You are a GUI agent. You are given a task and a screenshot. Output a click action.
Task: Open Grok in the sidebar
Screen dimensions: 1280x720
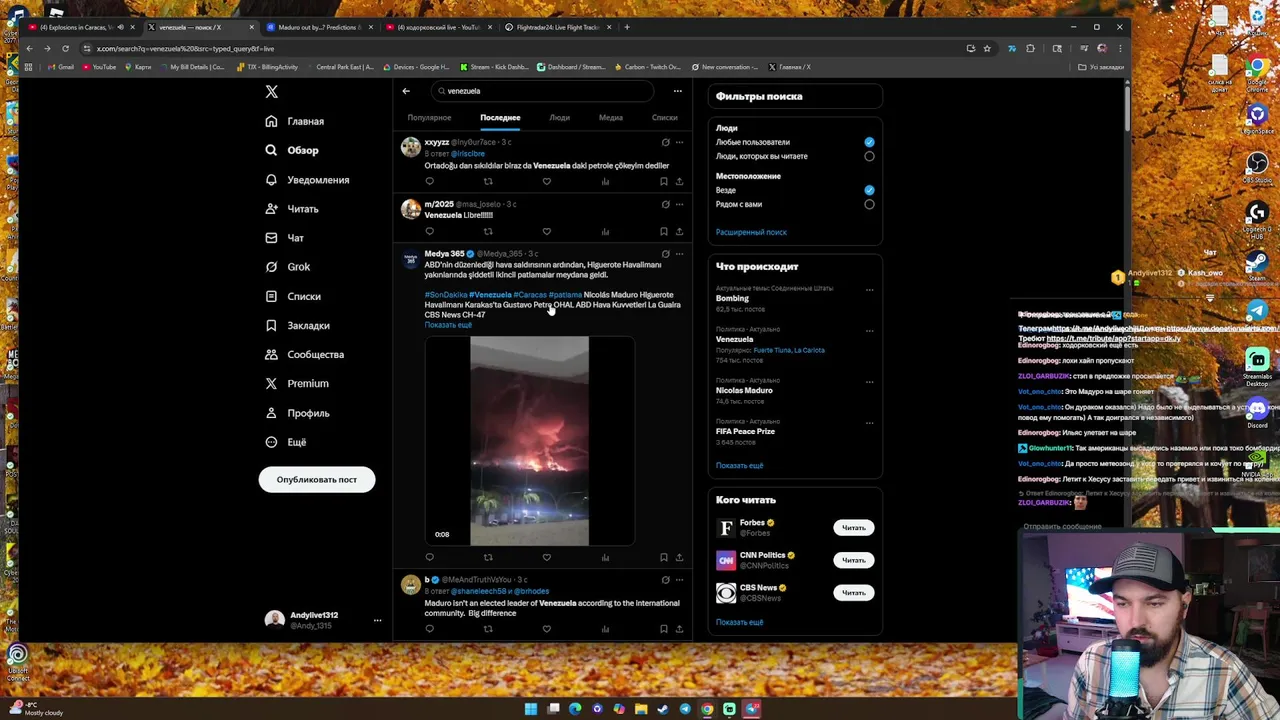tap(288, 267)
